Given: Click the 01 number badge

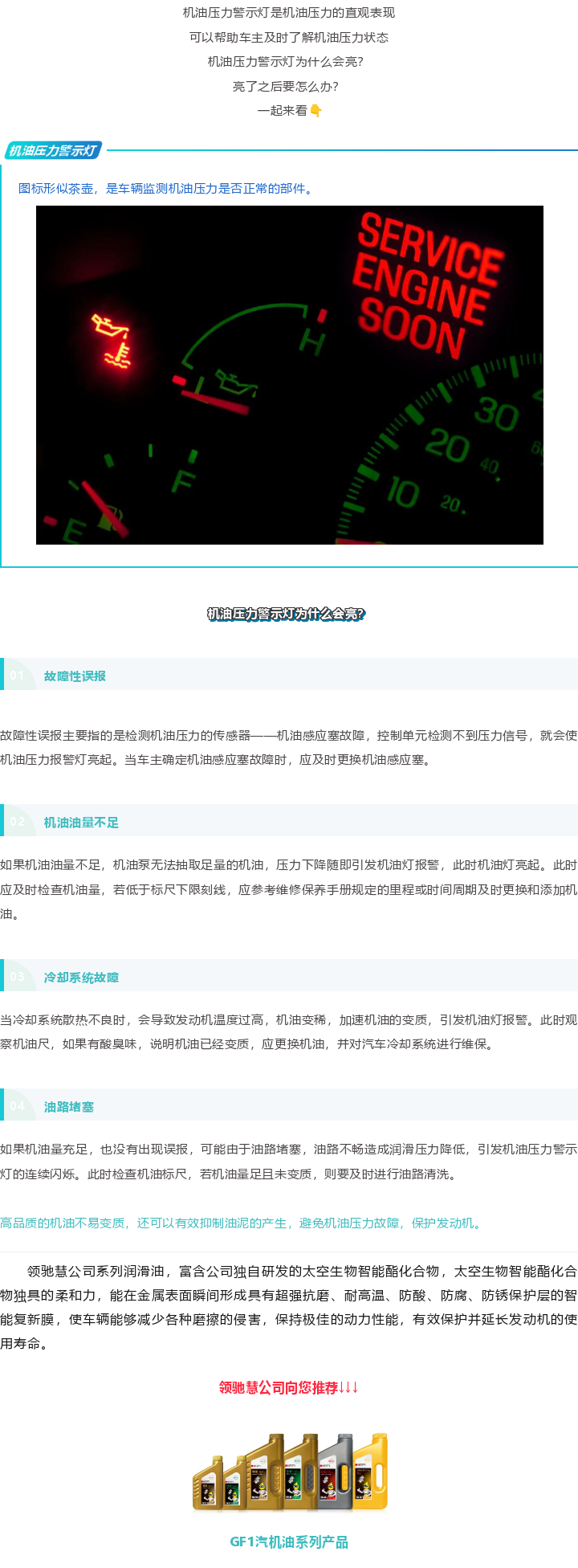Looking at the screenshot, I should pyautogui.click(x=17, y=676).
